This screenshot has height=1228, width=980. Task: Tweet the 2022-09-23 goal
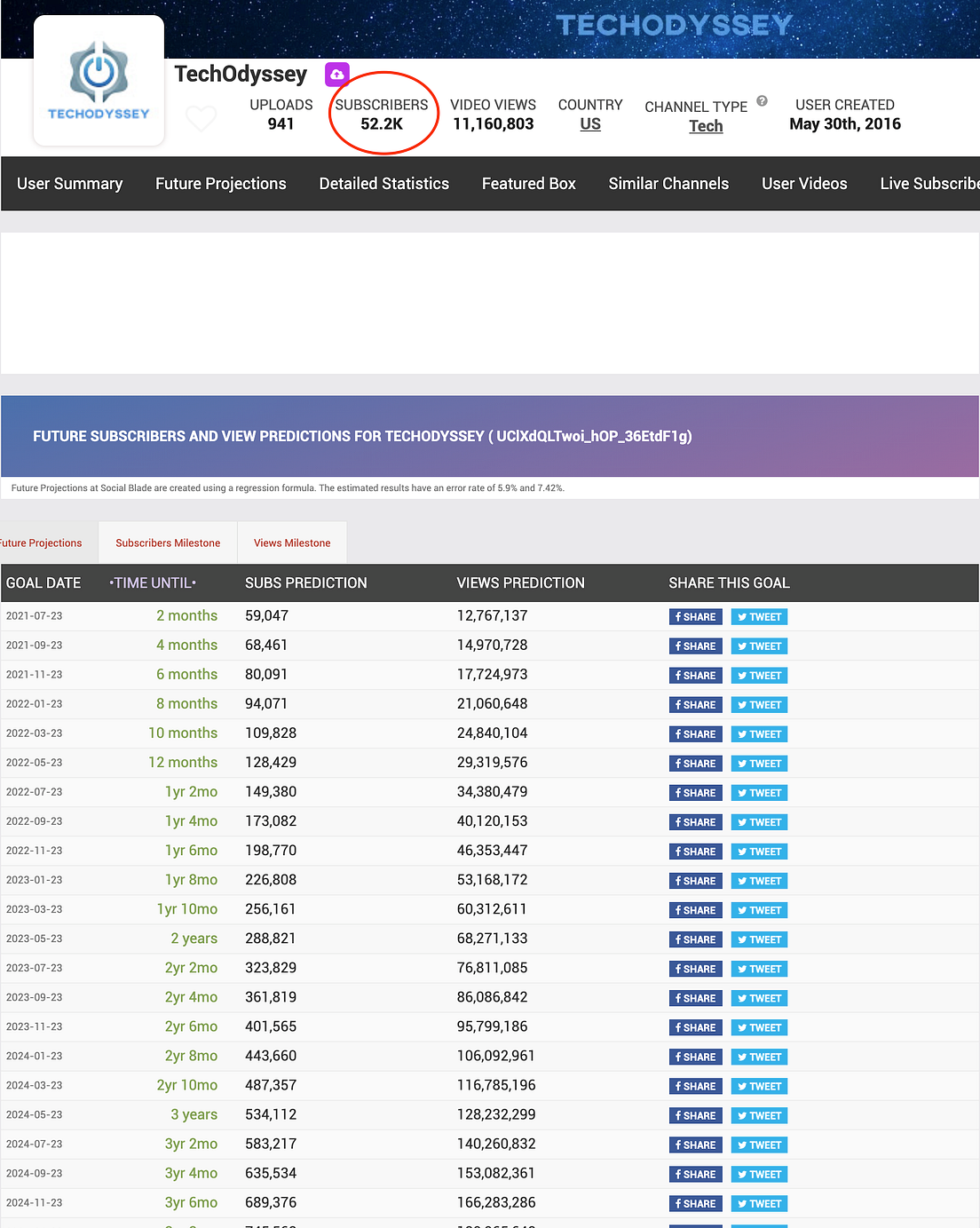point(759,822)
